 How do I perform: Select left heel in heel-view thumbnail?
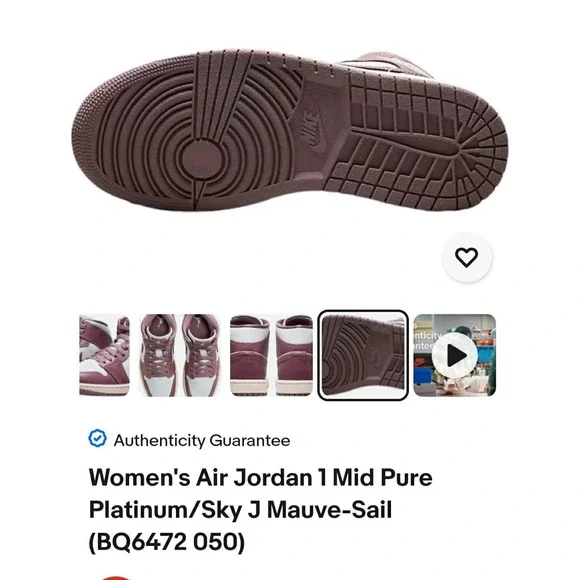[x=249, y=355]
